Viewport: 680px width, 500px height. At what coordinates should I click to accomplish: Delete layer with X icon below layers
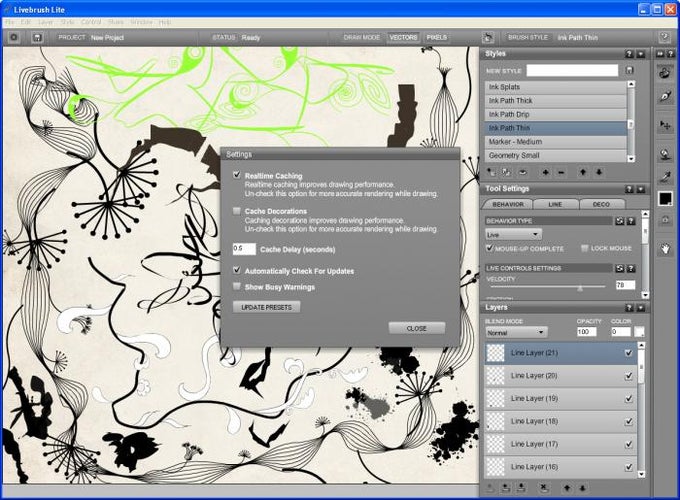(x=543, y=488)
